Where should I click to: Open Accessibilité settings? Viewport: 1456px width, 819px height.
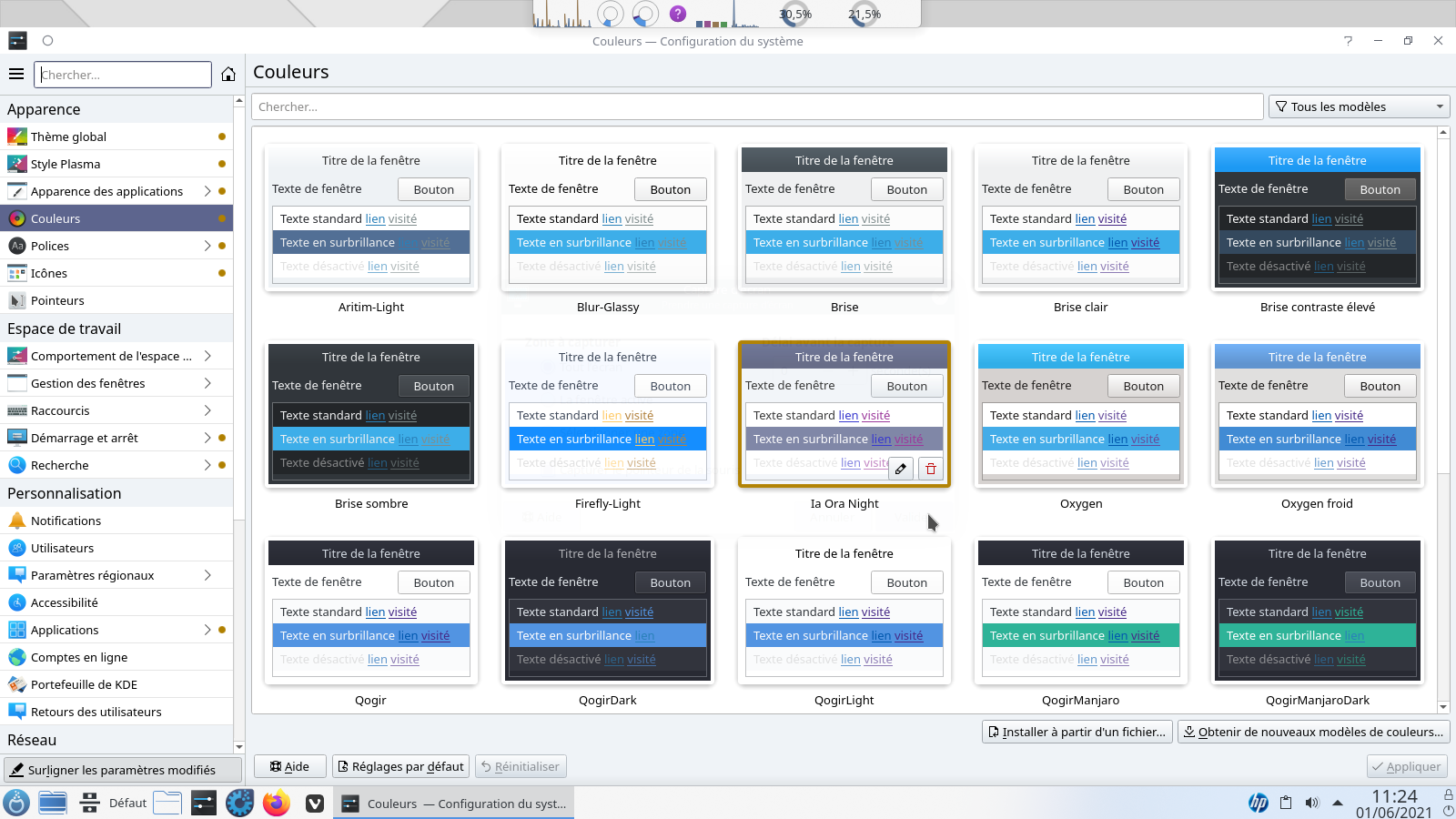click(x=116, y=602)
